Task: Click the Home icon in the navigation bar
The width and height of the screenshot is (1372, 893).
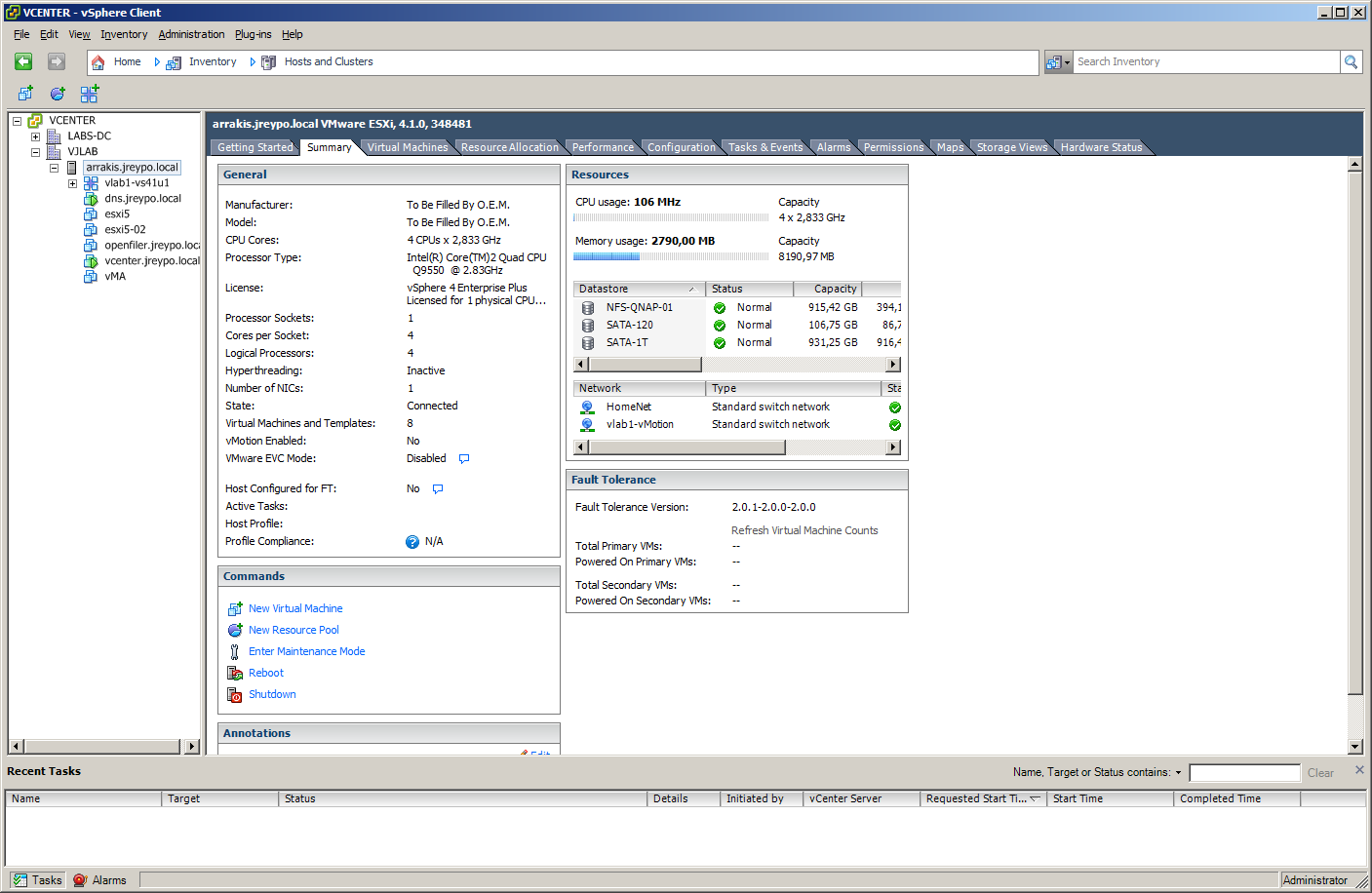Action: [98, 62]
